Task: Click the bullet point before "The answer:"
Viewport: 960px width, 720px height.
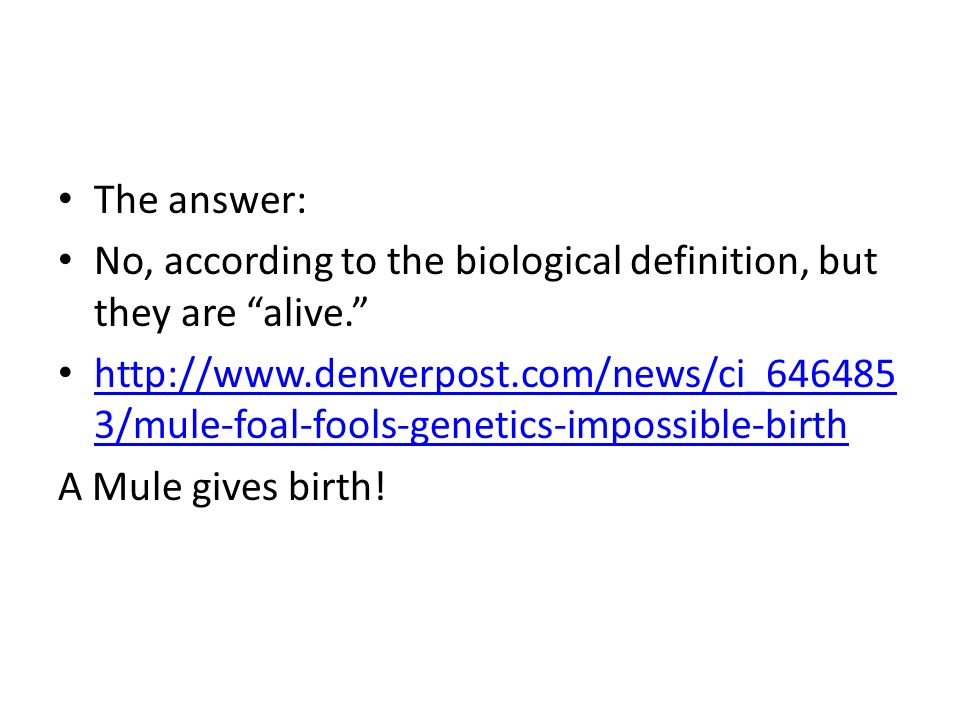Action: pyautogui.click(x=66, y=199)
